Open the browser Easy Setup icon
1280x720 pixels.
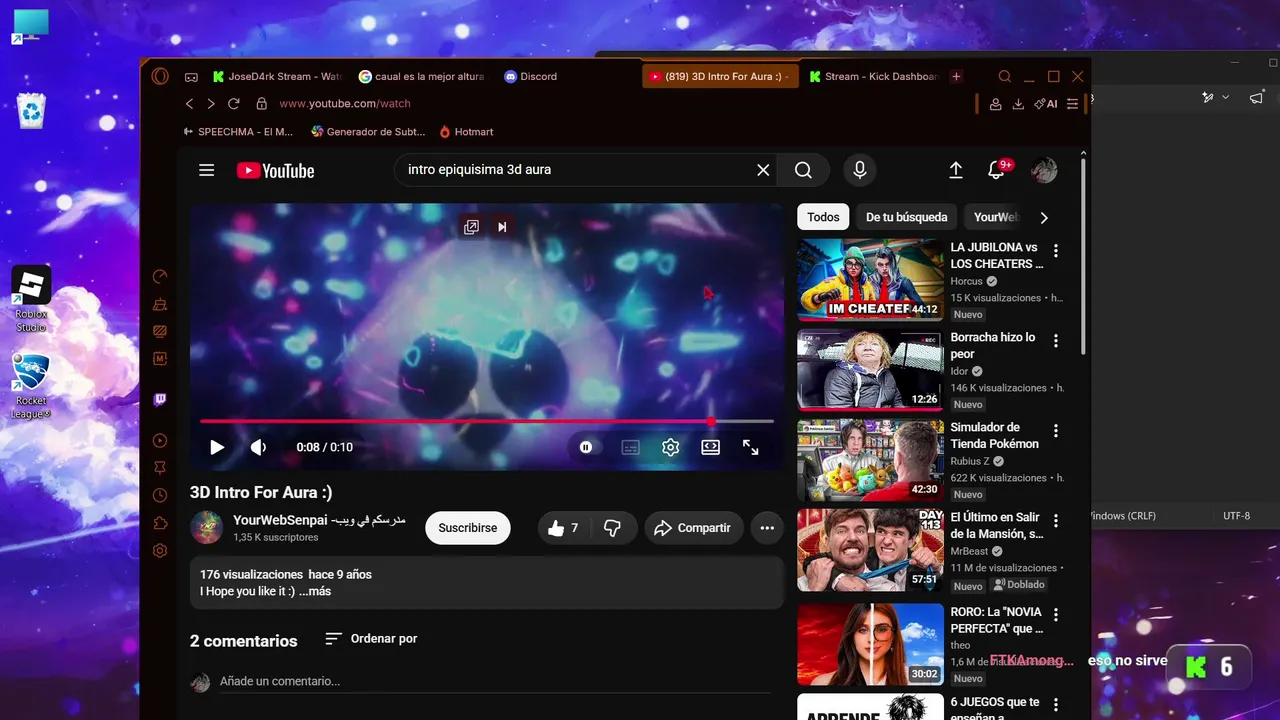[x=1073, y=104]
